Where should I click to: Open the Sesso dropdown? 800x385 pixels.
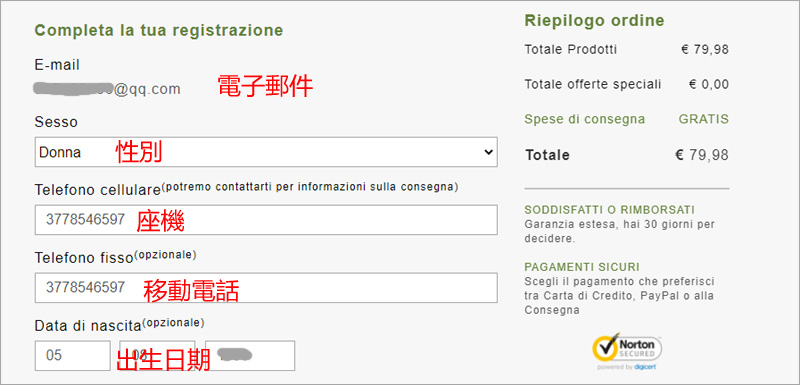[x=266, y=151]
